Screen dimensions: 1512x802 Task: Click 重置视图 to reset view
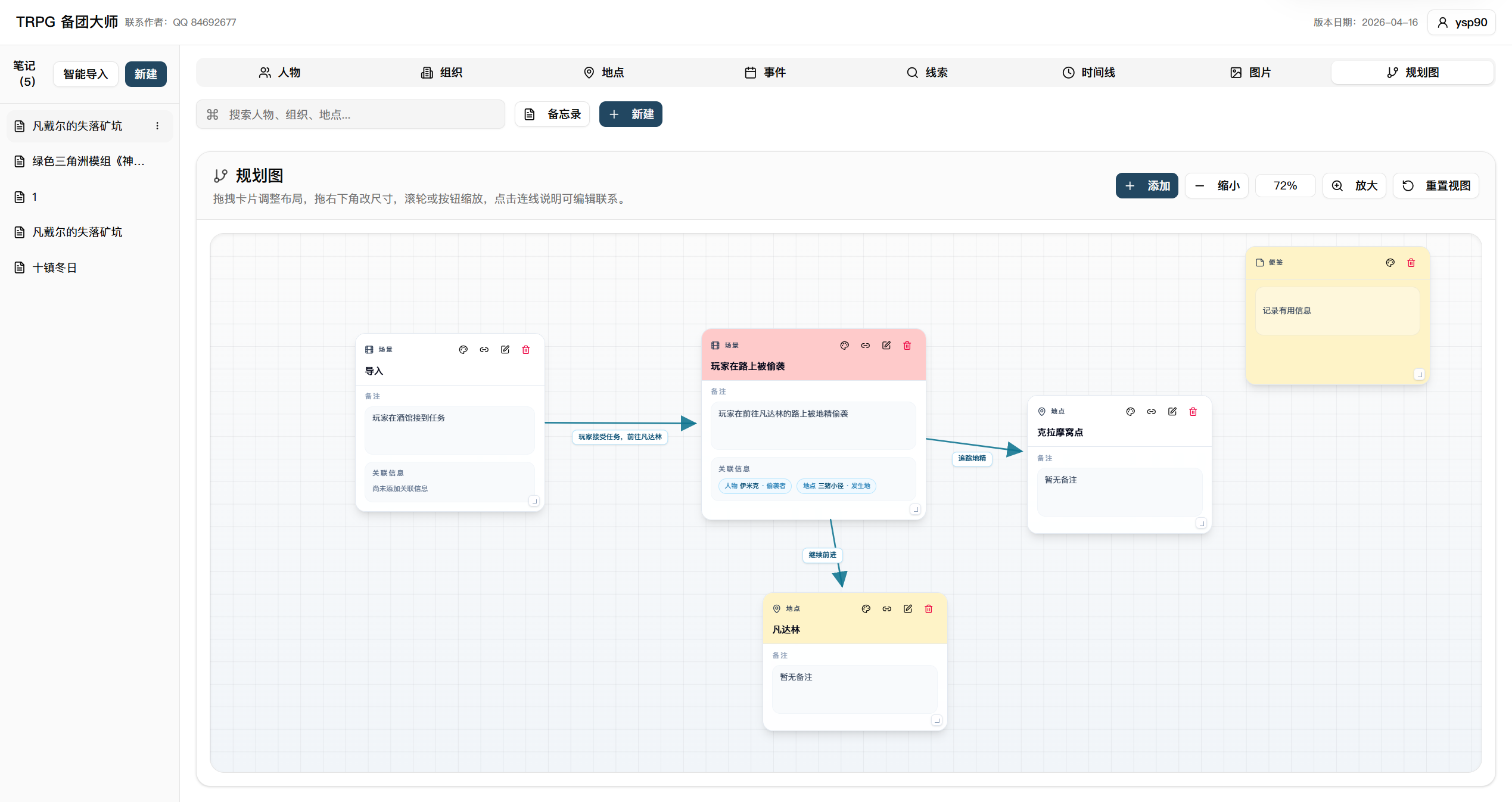[x=1436, y=186]
